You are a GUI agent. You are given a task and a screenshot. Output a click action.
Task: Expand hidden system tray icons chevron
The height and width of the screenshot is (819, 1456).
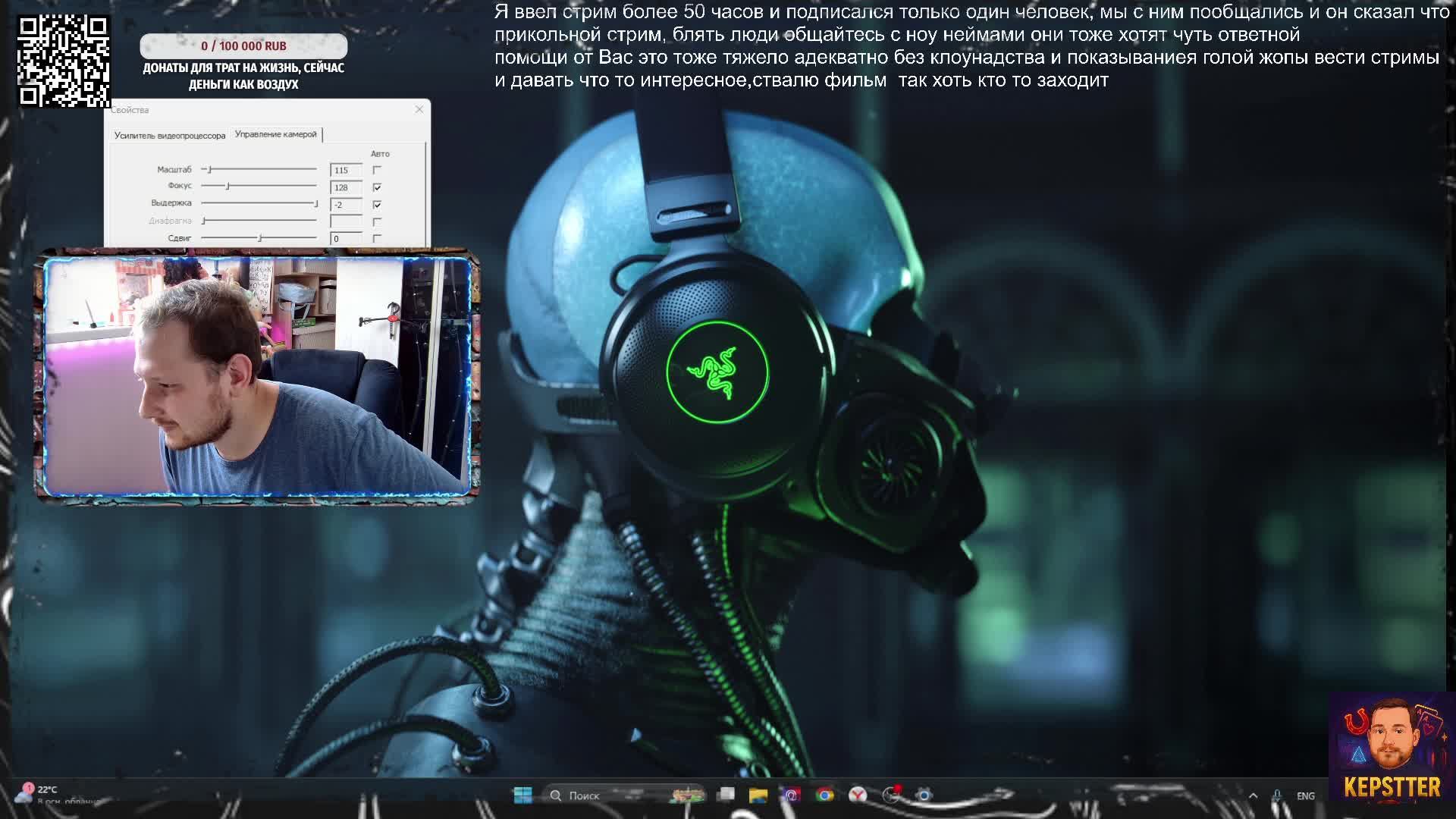(1253, 795)
